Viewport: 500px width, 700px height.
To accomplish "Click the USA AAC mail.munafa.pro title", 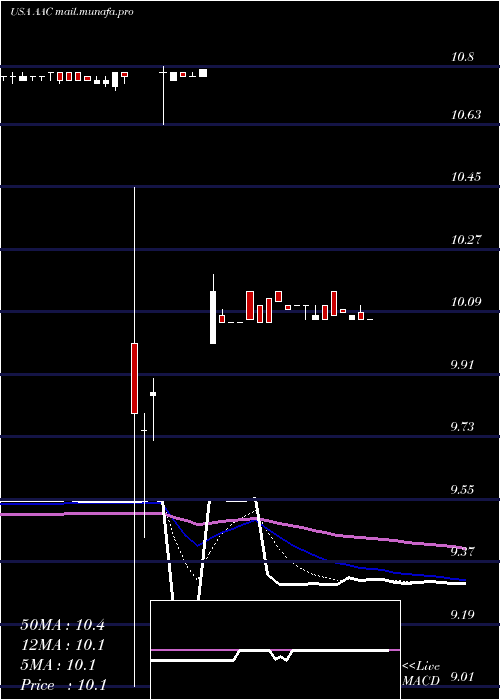I will coord(71,12).
